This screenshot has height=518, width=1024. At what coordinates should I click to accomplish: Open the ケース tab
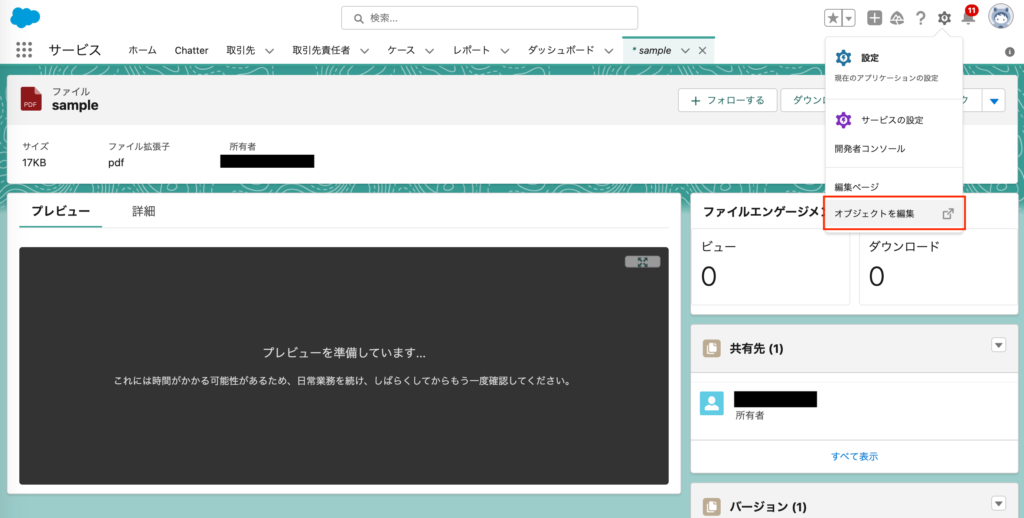click(x=401, y=50)
